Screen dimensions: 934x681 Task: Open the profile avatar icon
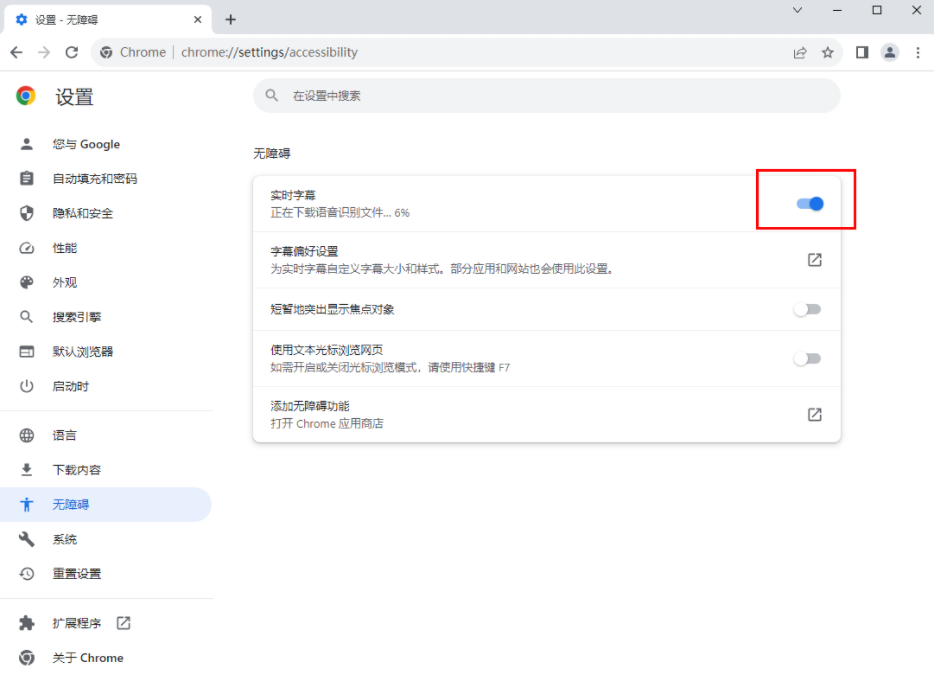coord(890,52)
